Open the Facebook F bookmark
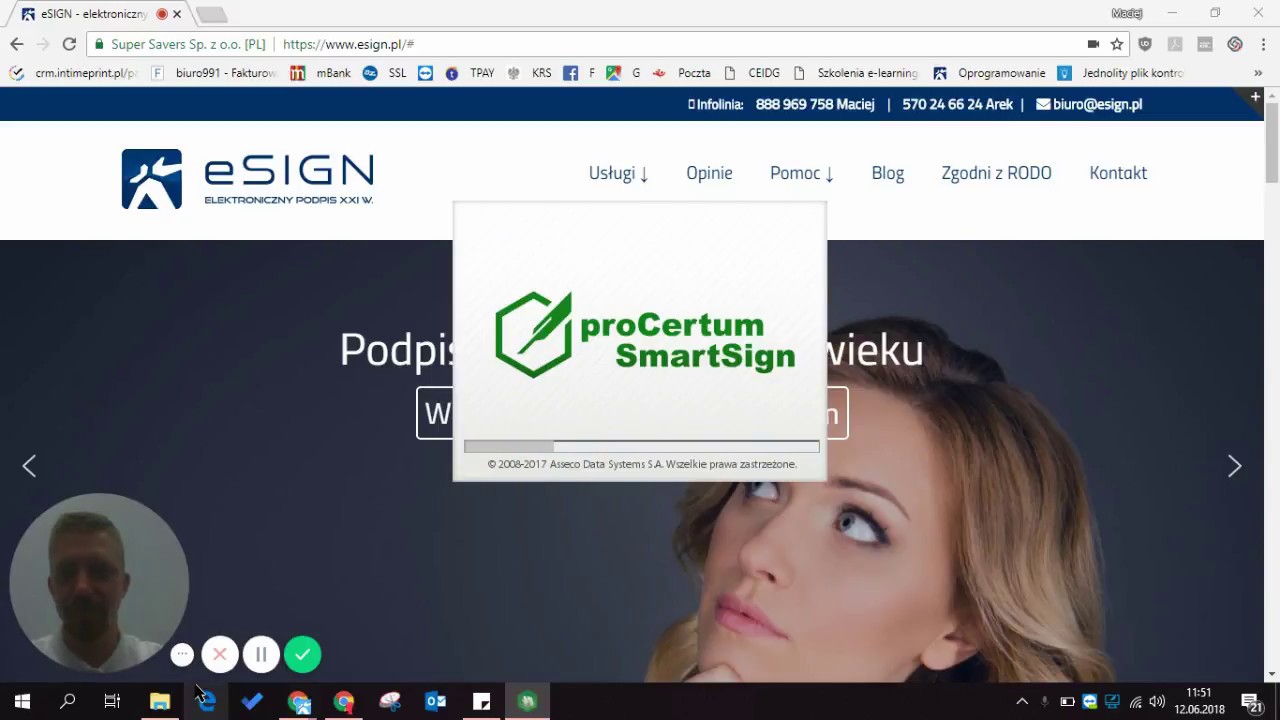 579,73
